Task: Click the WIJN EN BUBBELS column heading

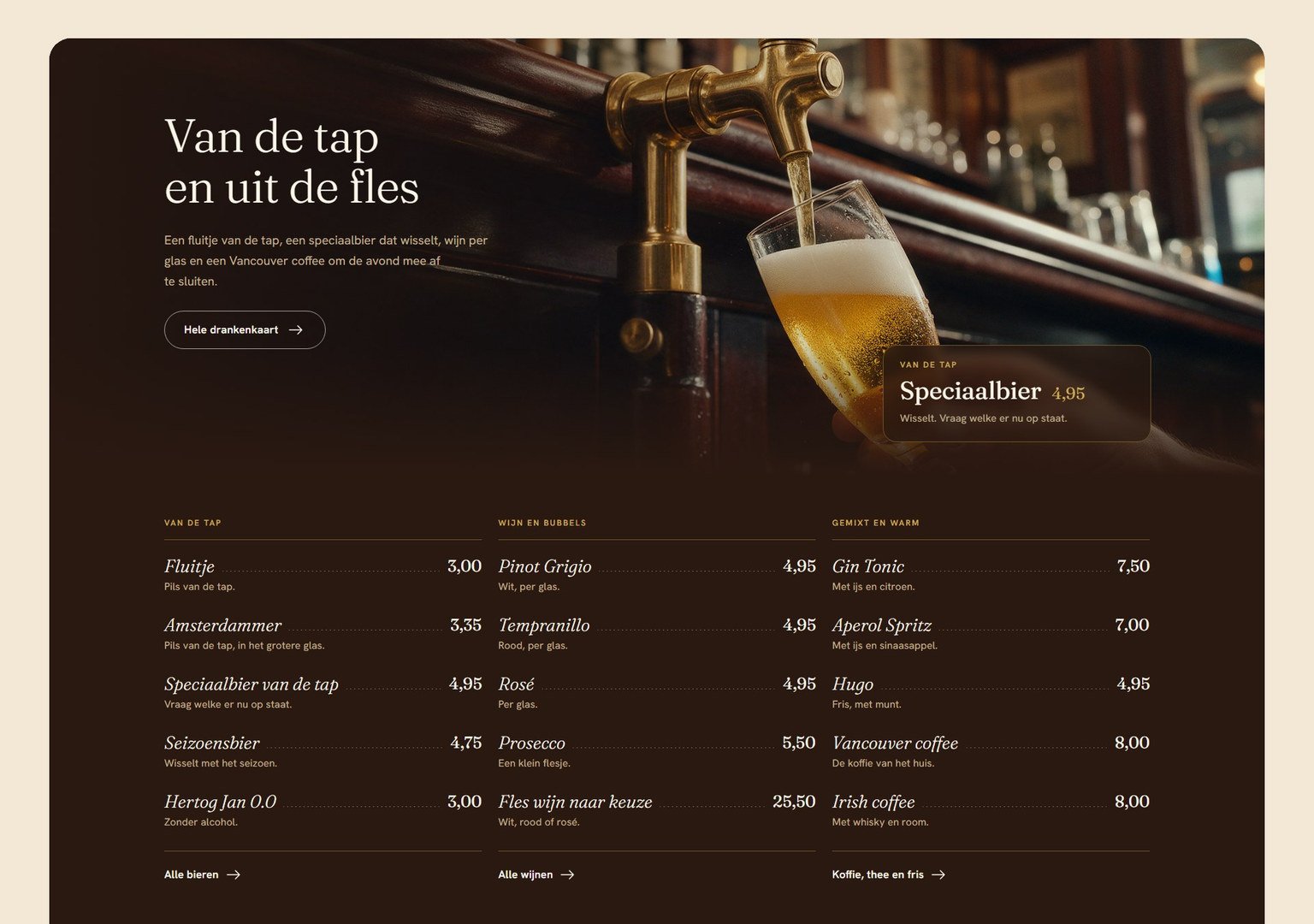Action: [x=542, y=523]
